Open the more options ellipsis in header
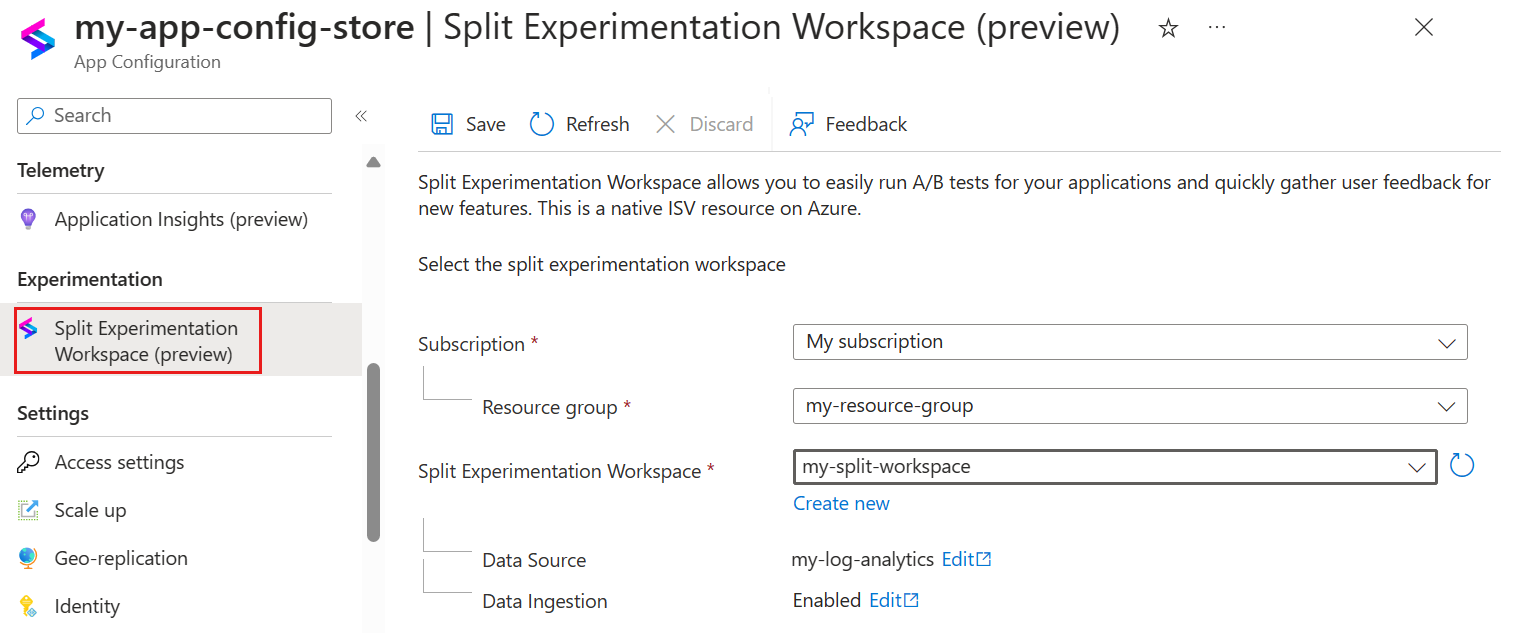 (x=1217, y=28)
